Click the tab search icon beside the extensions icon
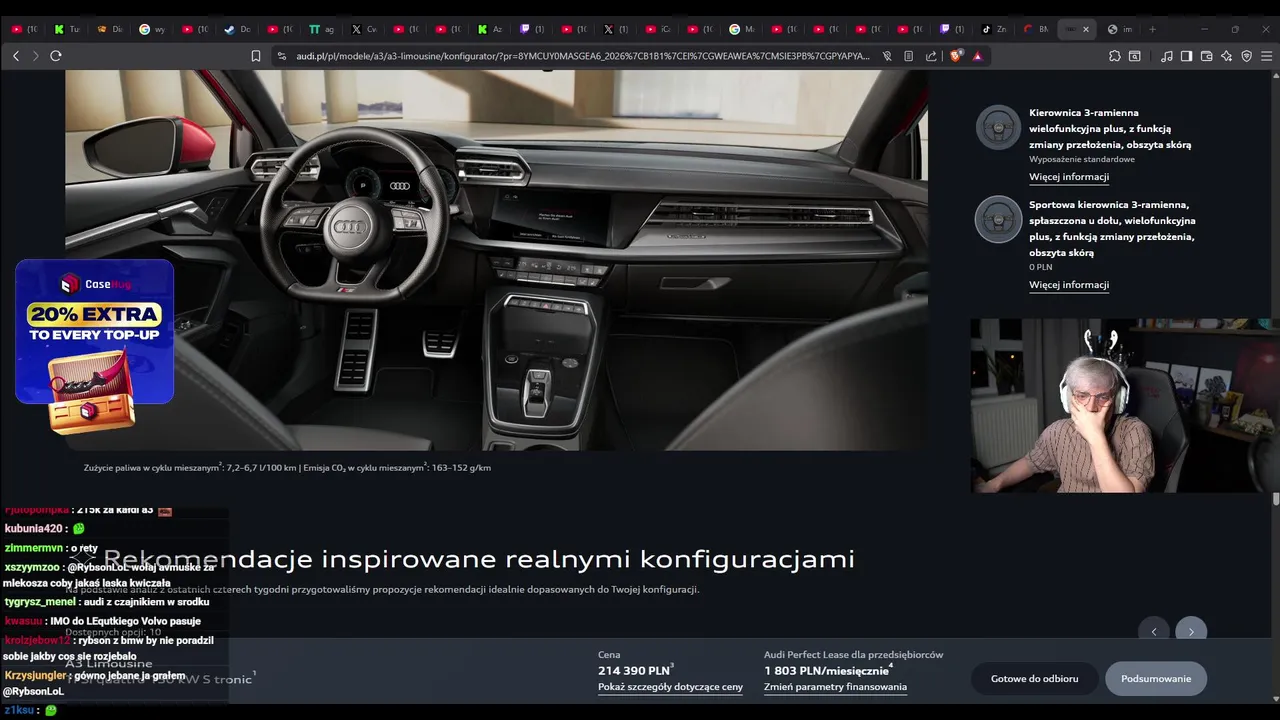 [x=1135, y=56]
